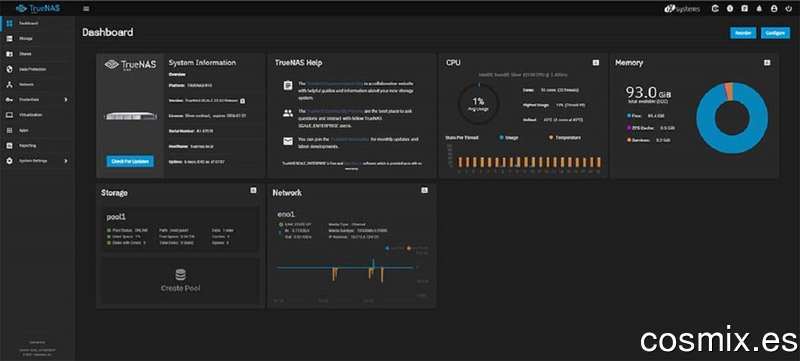
Task: Click the TrueNAS logo in the top-left header
Action: tap(38, 8)
